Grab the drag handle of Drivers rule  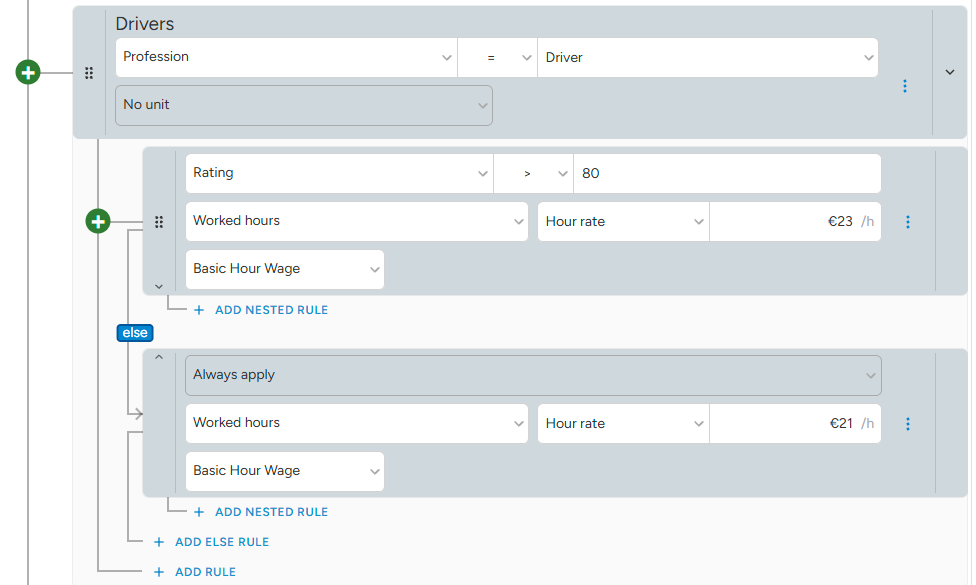tap(89, 73)
